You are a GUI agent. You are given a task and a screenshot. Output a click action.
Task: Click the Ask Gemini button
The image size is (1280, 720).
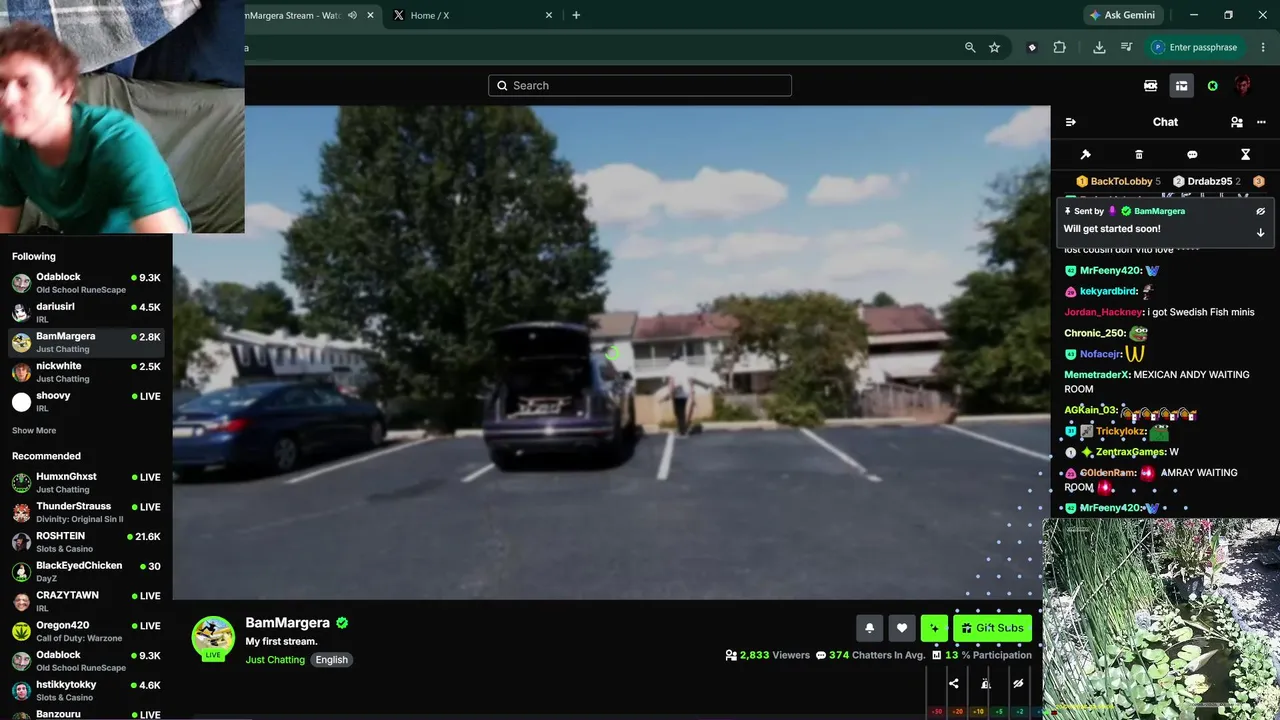[x=1122, y=15]
